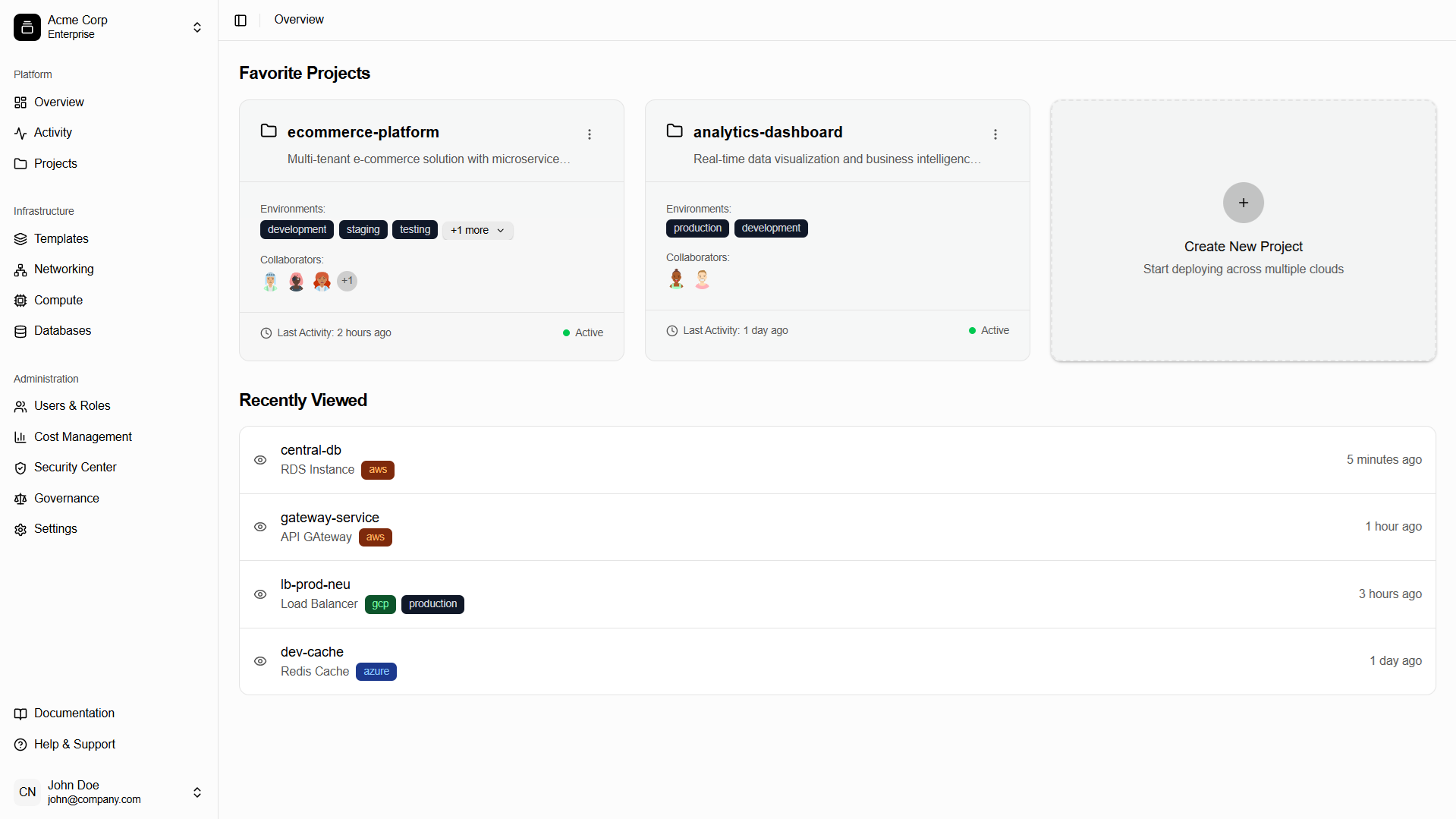
Task: Open analytics-dashboard three-dot options menu
Action: pos(995,134)
